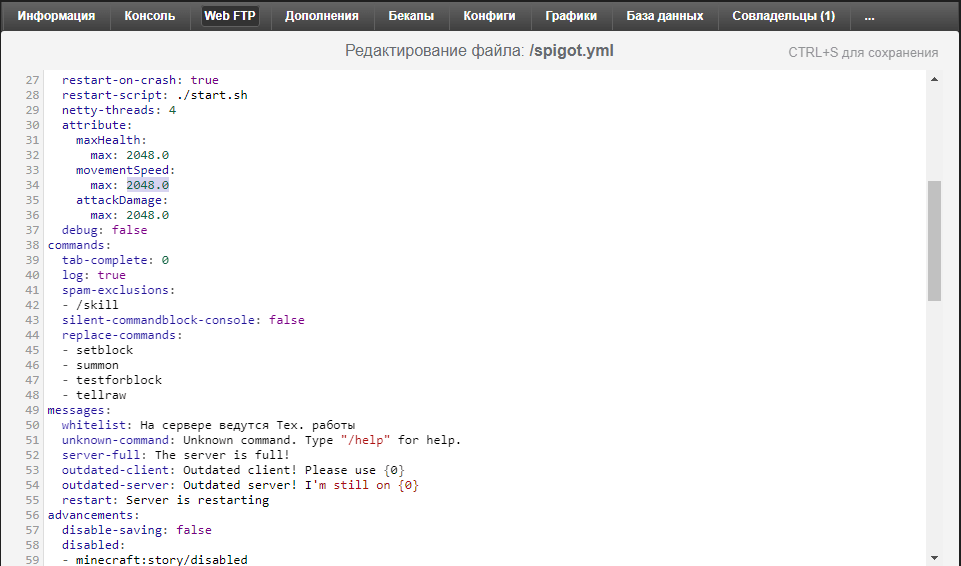This screenshot has height=566, width=961.
Task: Click the /spigot.yml file name in header
Action: pyautogui.click(x=571, y=51)
